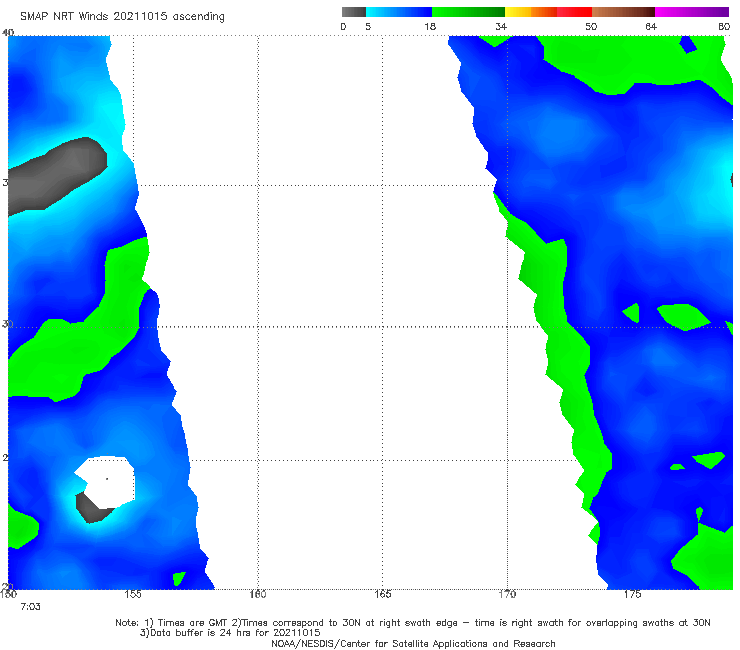Select the magenta-purple 64–80 color bar segment

coord(692,12)
